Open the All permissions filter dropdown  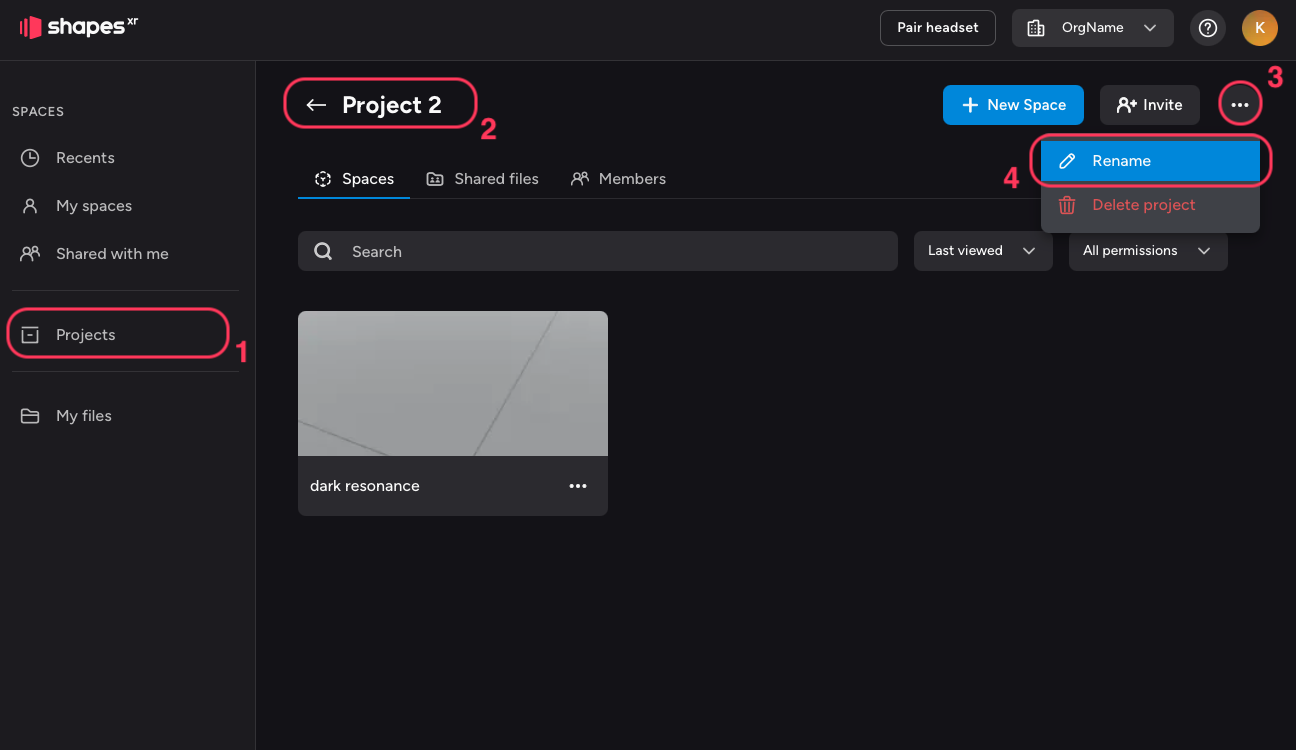coord(1147,251)
